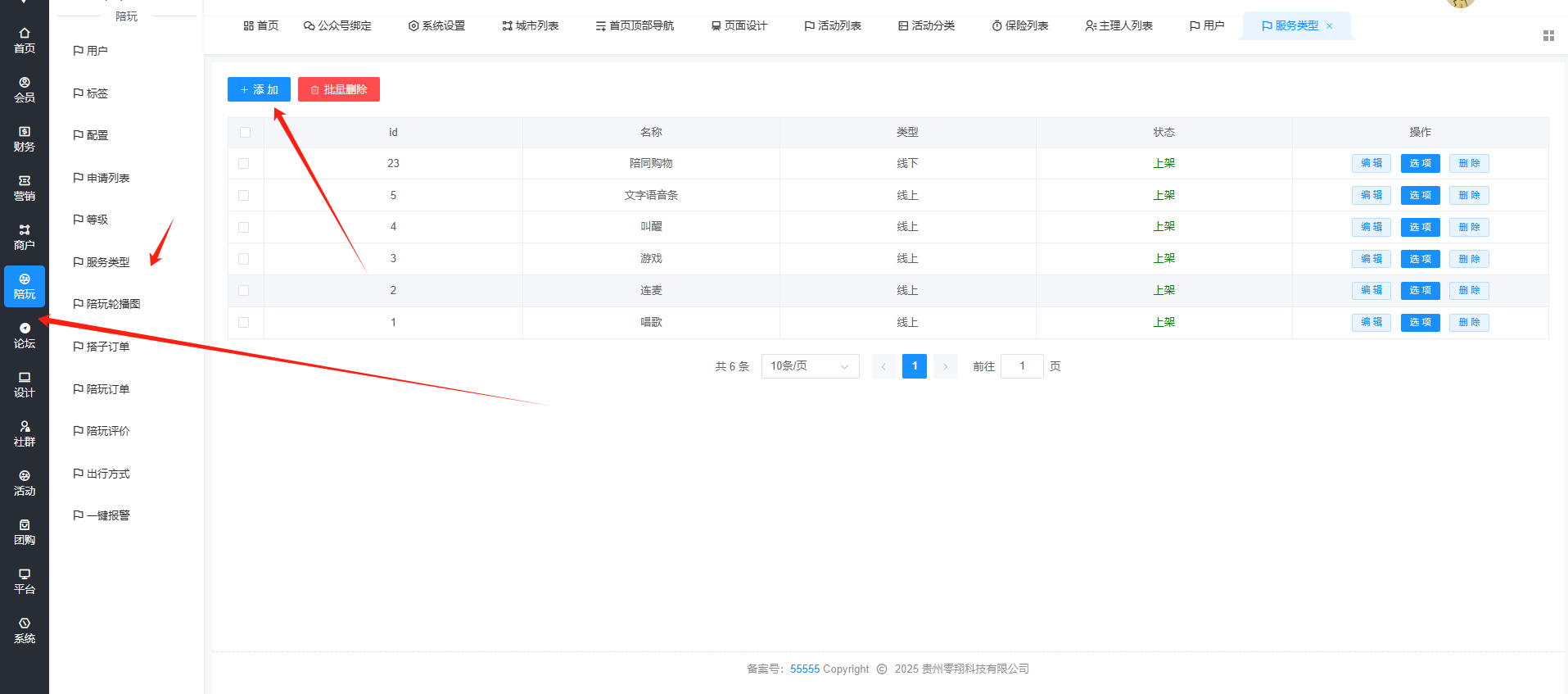The width and height of the screenshot is (1568, 694).
Task: Click the 前往 page number input field
Action: coord(1022,366)
